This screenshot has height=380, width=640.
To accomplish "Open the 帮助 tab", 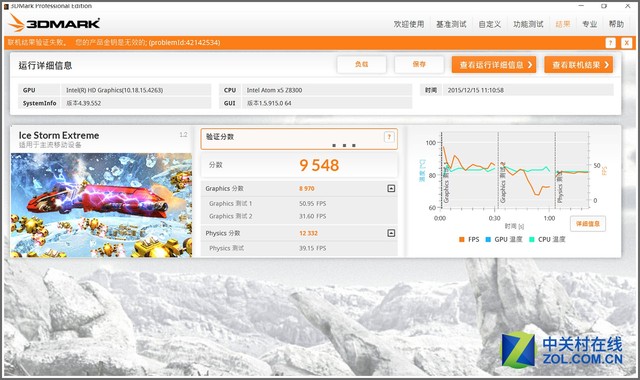I will click(616, 24).
